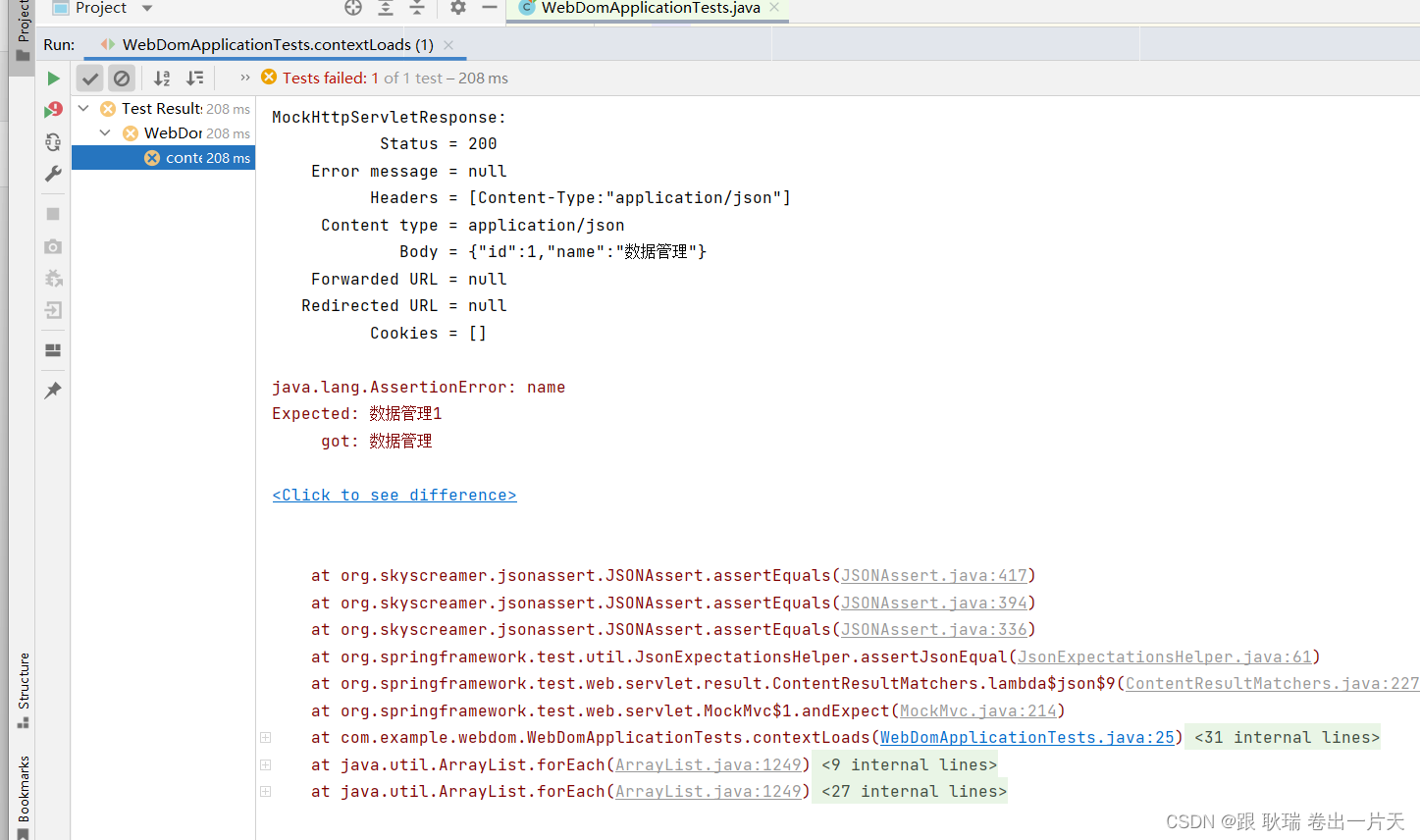1420x840 pixels.
Task: Click the debug-with-coverage bug icon
Action: coord(53,279)
